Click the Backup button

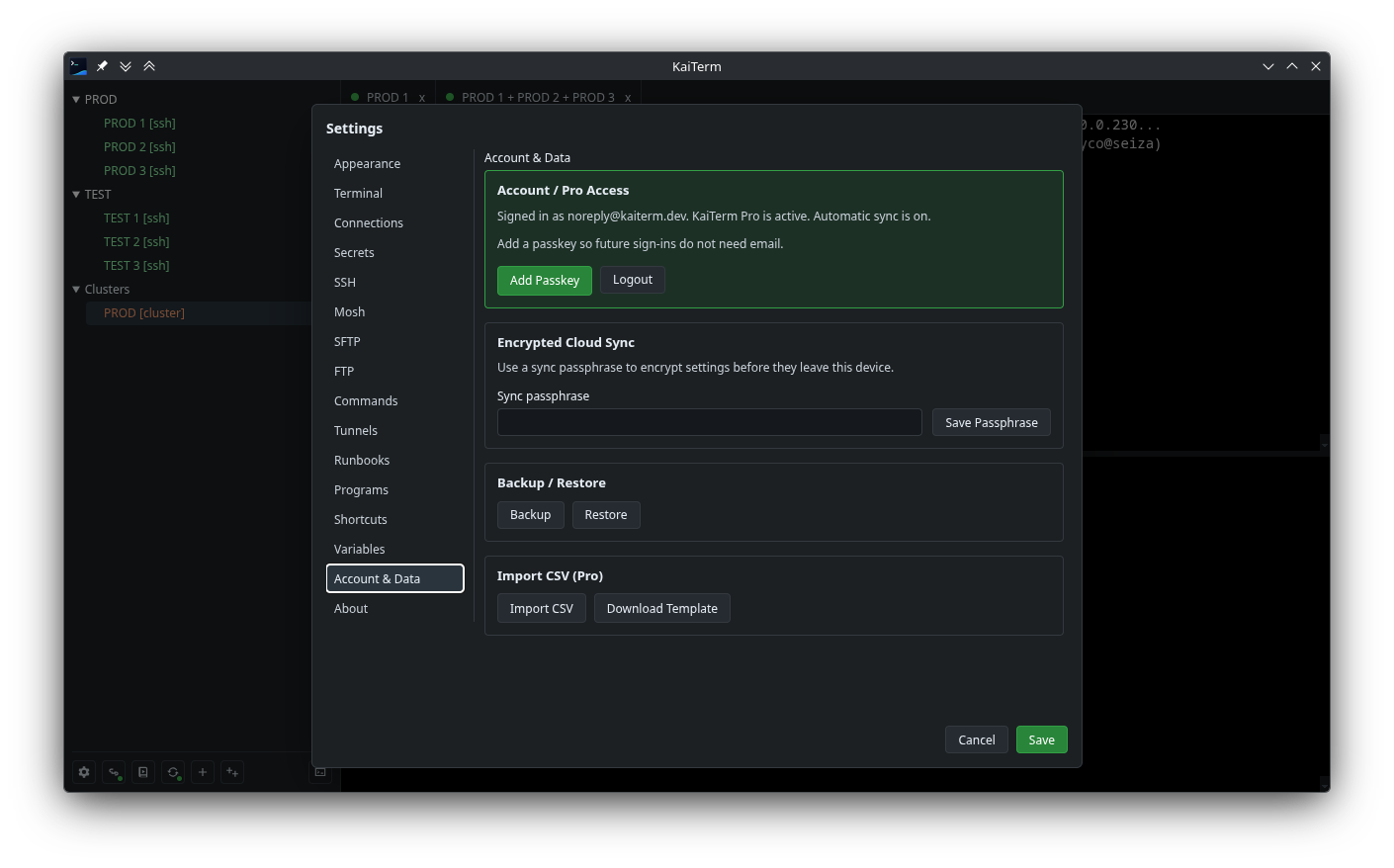pos(531,515)
